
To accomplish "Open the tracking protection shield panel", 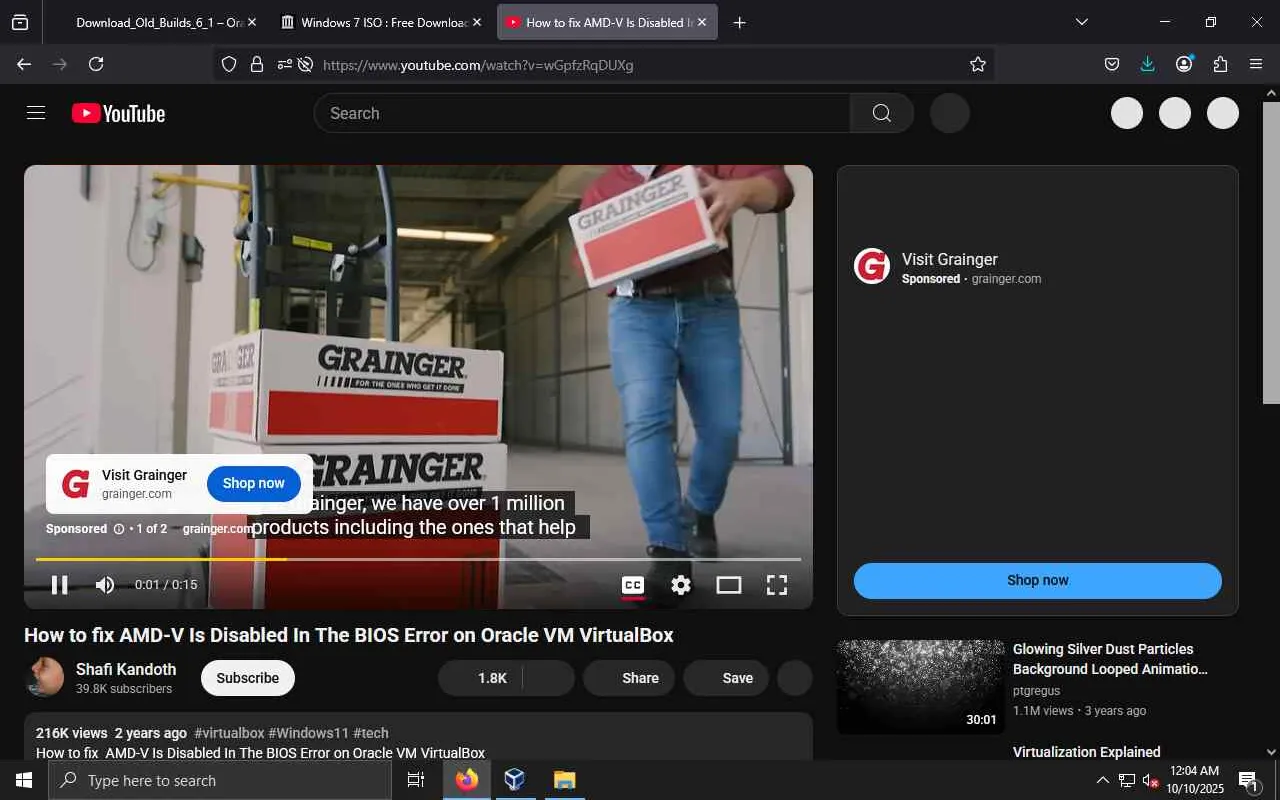I will click(x=229, y=64).
